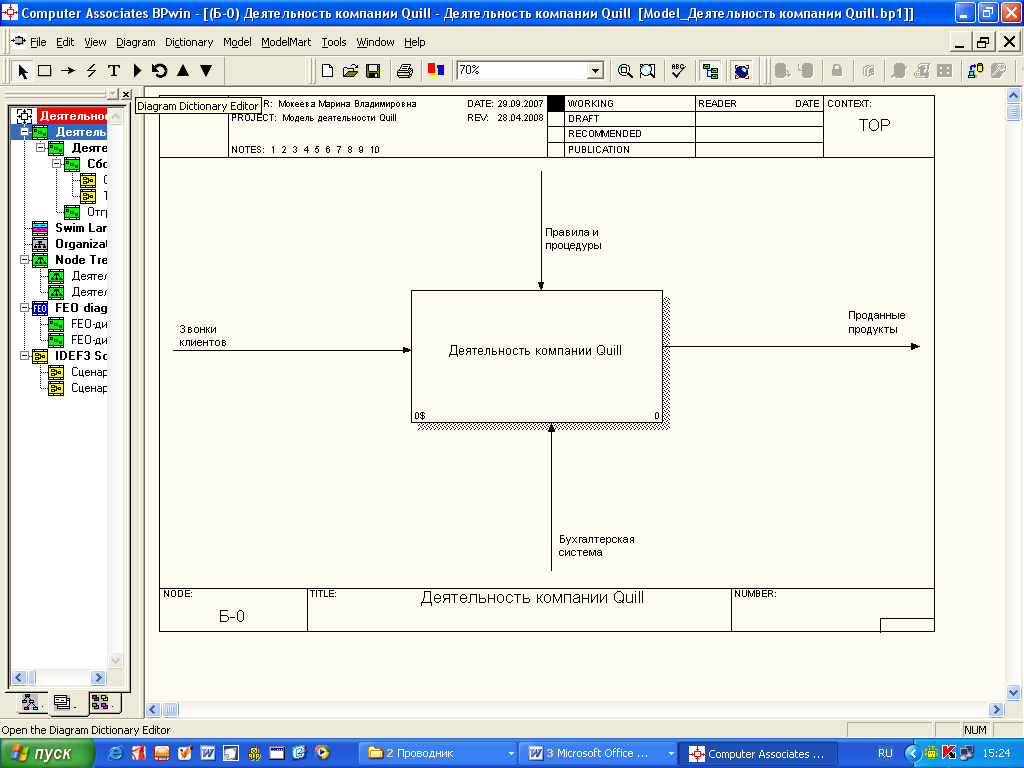Open the Dictionary menu
The width and height of the screenshot is (1024, 768).
[189, 42]
